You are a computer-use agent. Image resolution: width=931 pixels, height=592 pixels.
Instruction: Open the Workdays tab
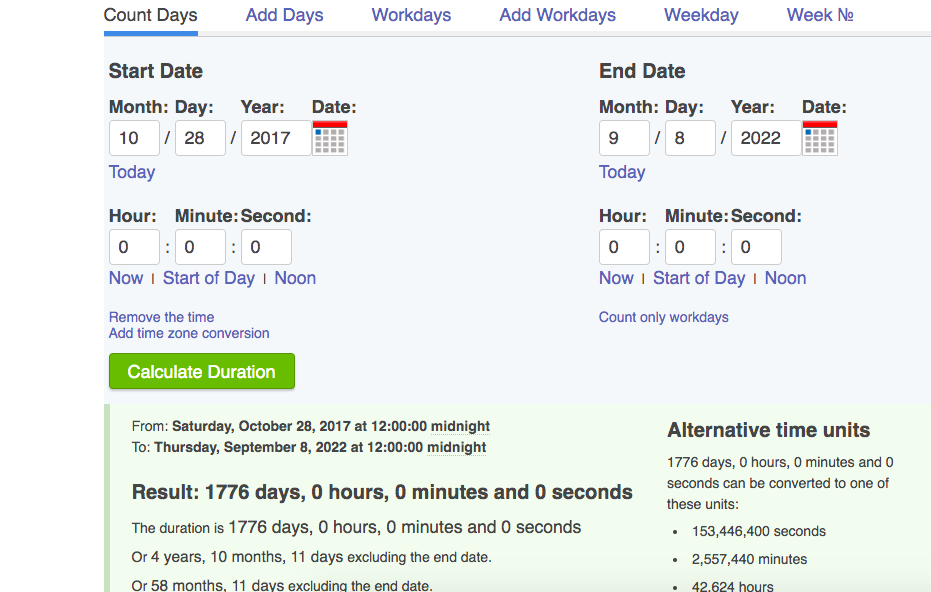click(x=411, y=15)
